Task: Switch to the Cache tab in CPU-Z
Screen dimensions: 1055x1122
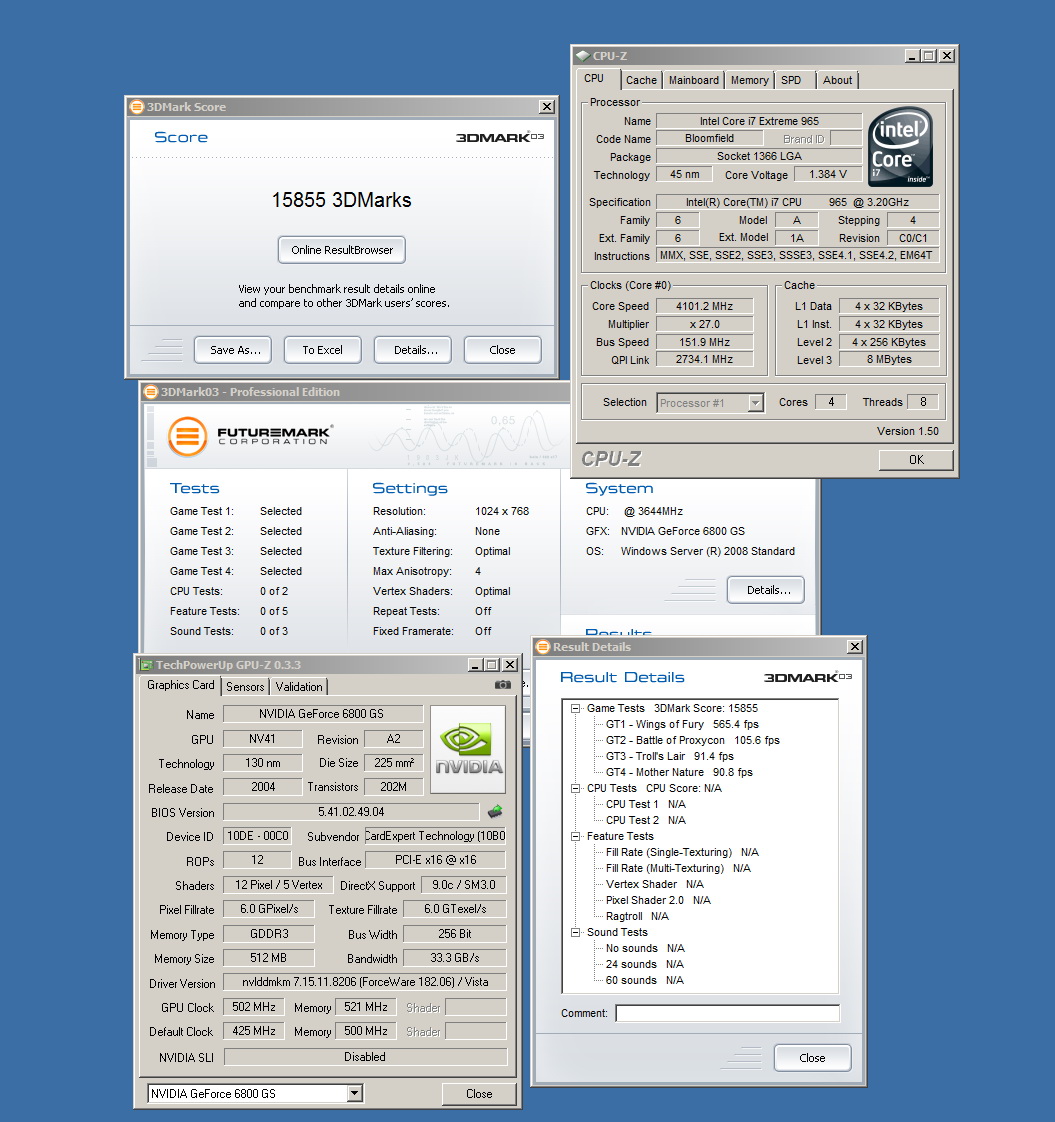Action: point(641,80)
